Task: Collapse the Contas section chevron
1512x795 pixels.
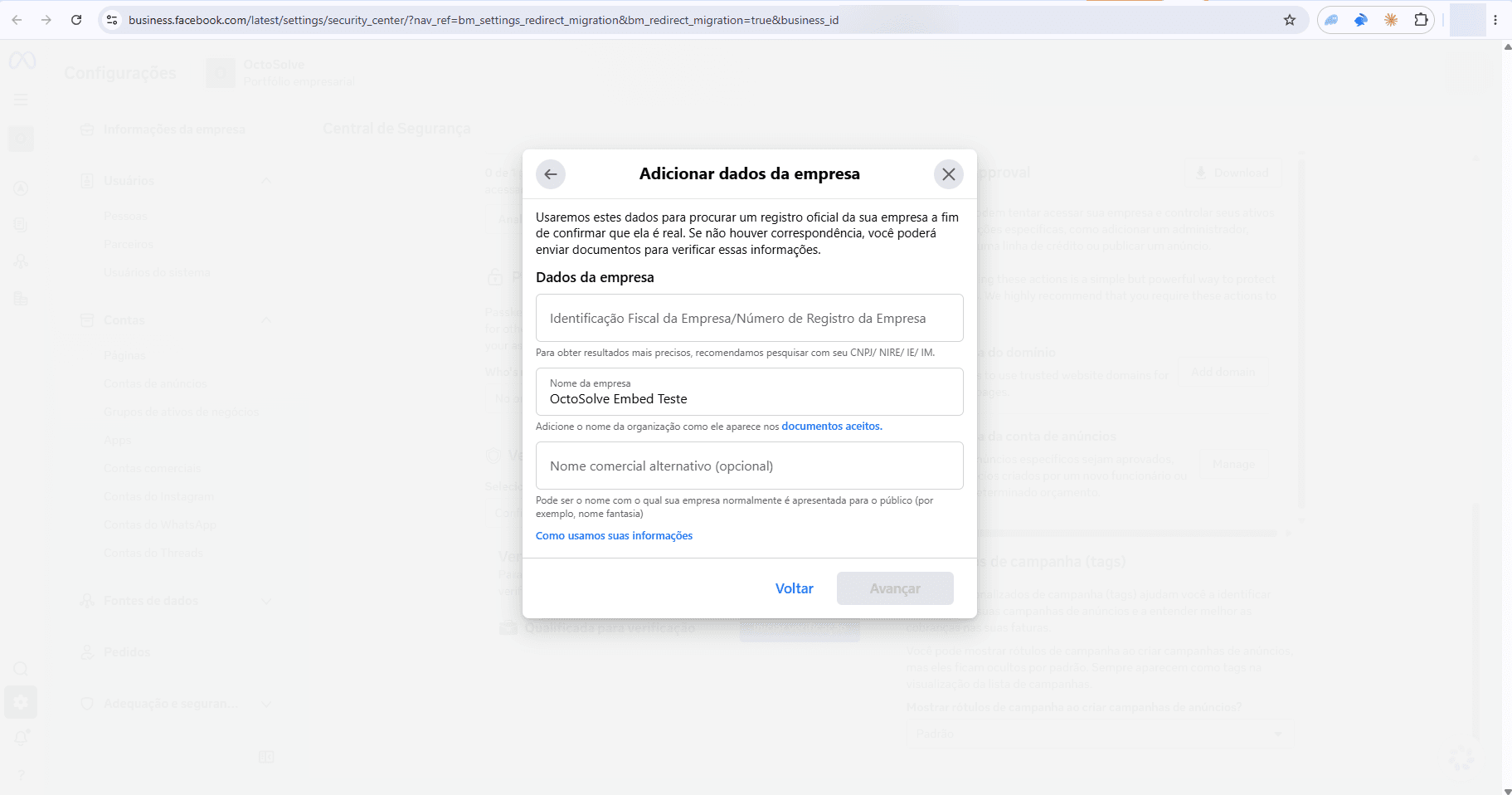Action: pyautogui.click(x=266, y=320)
